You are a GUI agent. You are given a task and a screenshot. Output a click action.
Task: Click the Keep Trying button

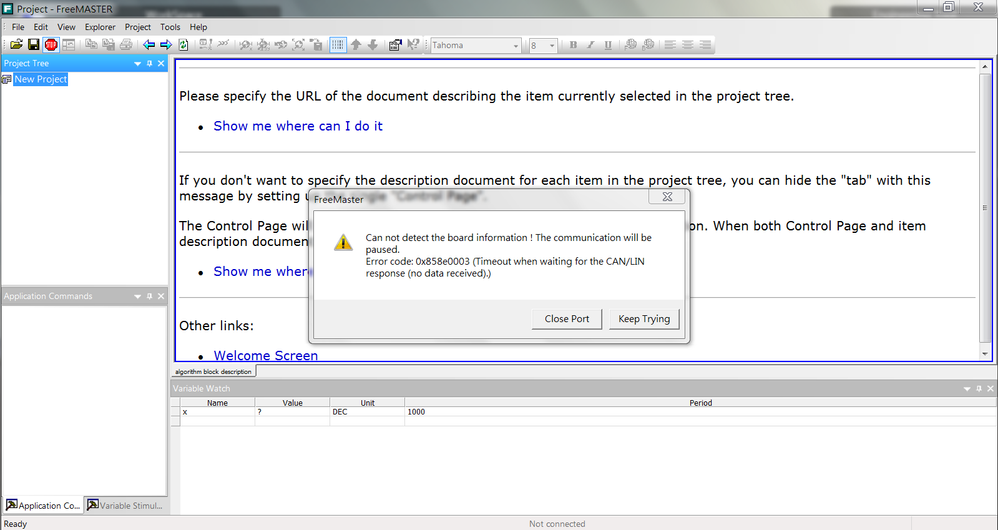(x=644, y=319)
